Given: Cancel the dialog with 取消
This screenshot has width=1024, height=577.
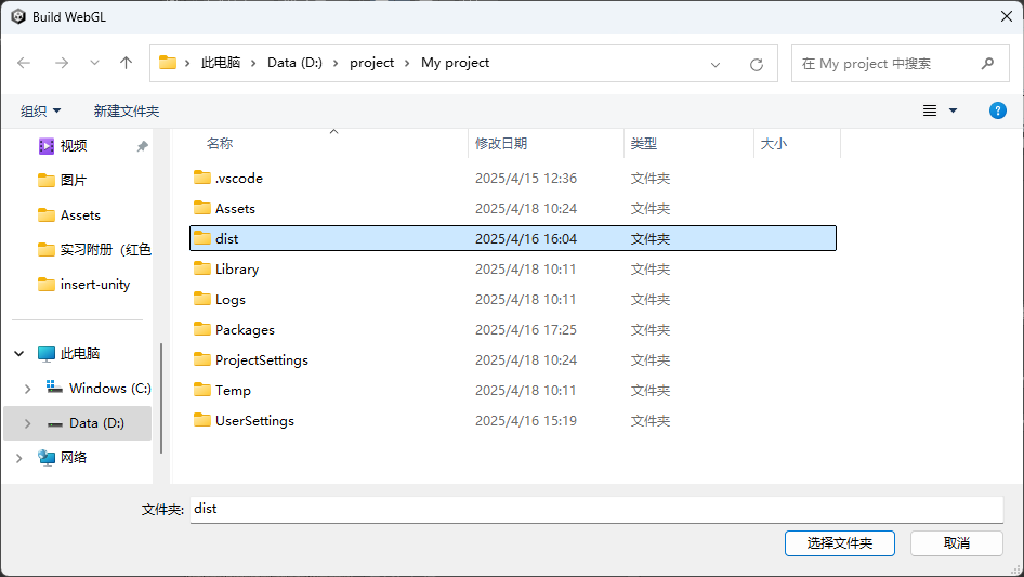Looking at the screenshot, I should pos(956,543).
